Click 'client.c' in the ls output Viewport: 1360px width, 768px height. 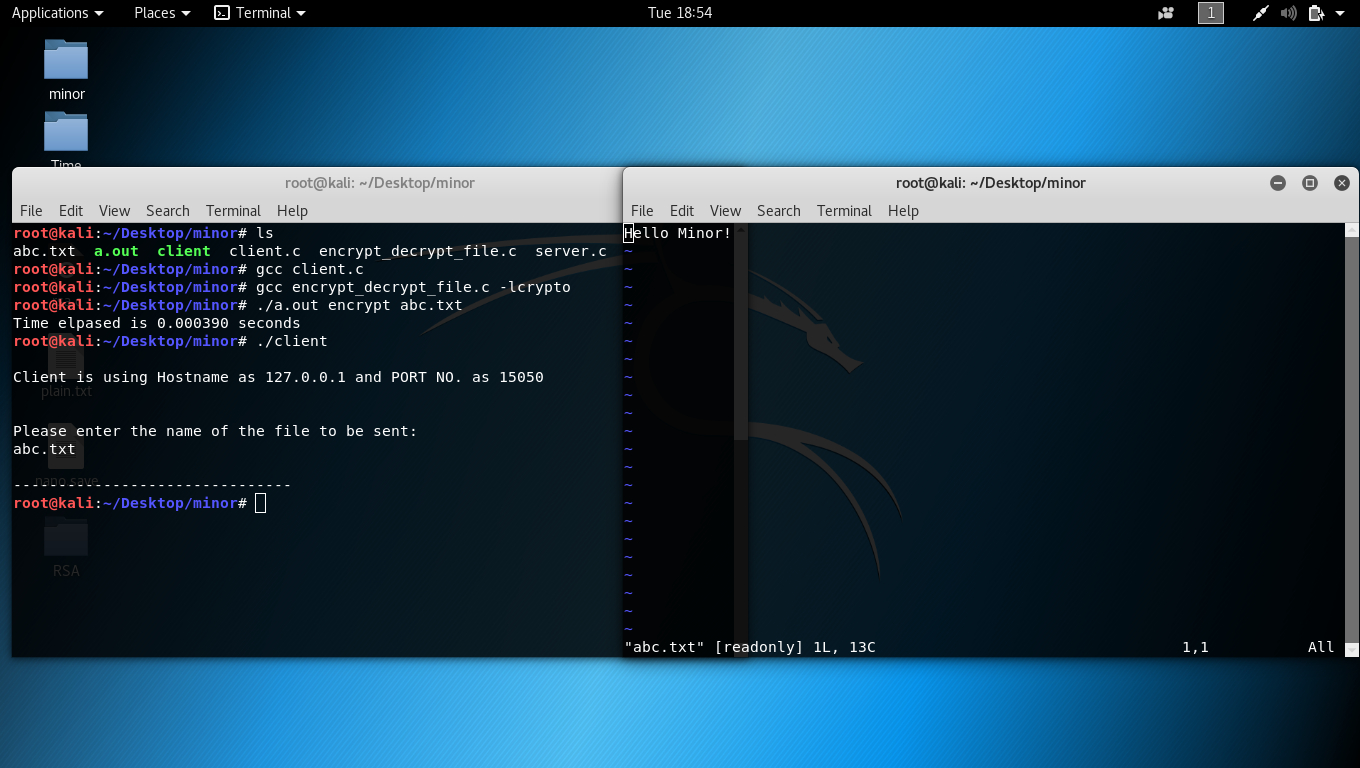pyautogui.click(x=265, y=251)
